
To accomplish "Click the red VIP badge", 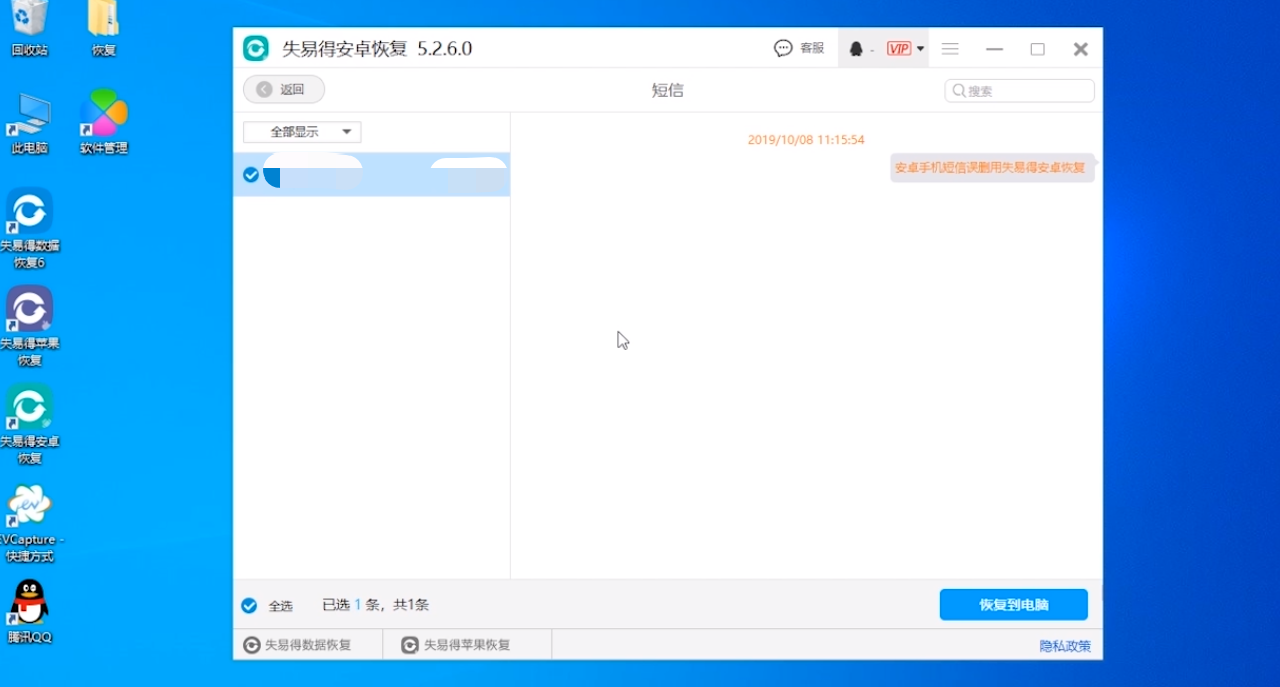I will click(x=899, y=49).
